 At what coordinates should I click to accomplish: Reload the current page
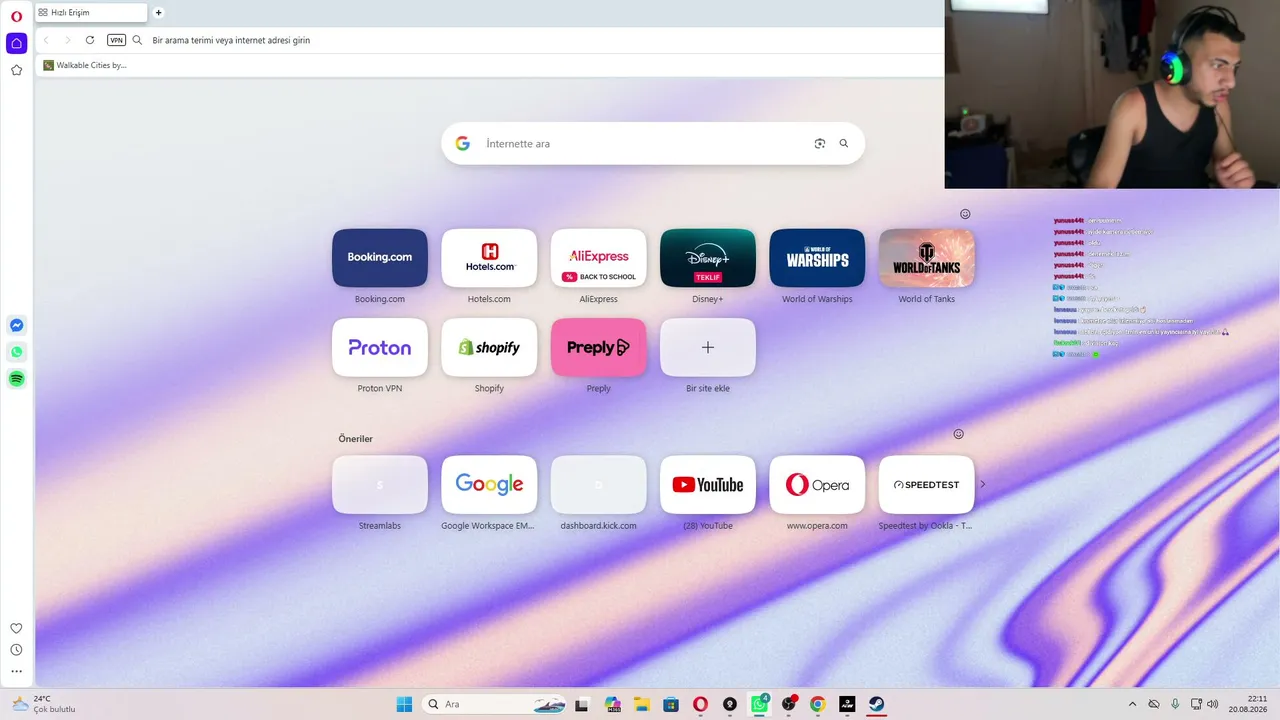coord(90,40)
